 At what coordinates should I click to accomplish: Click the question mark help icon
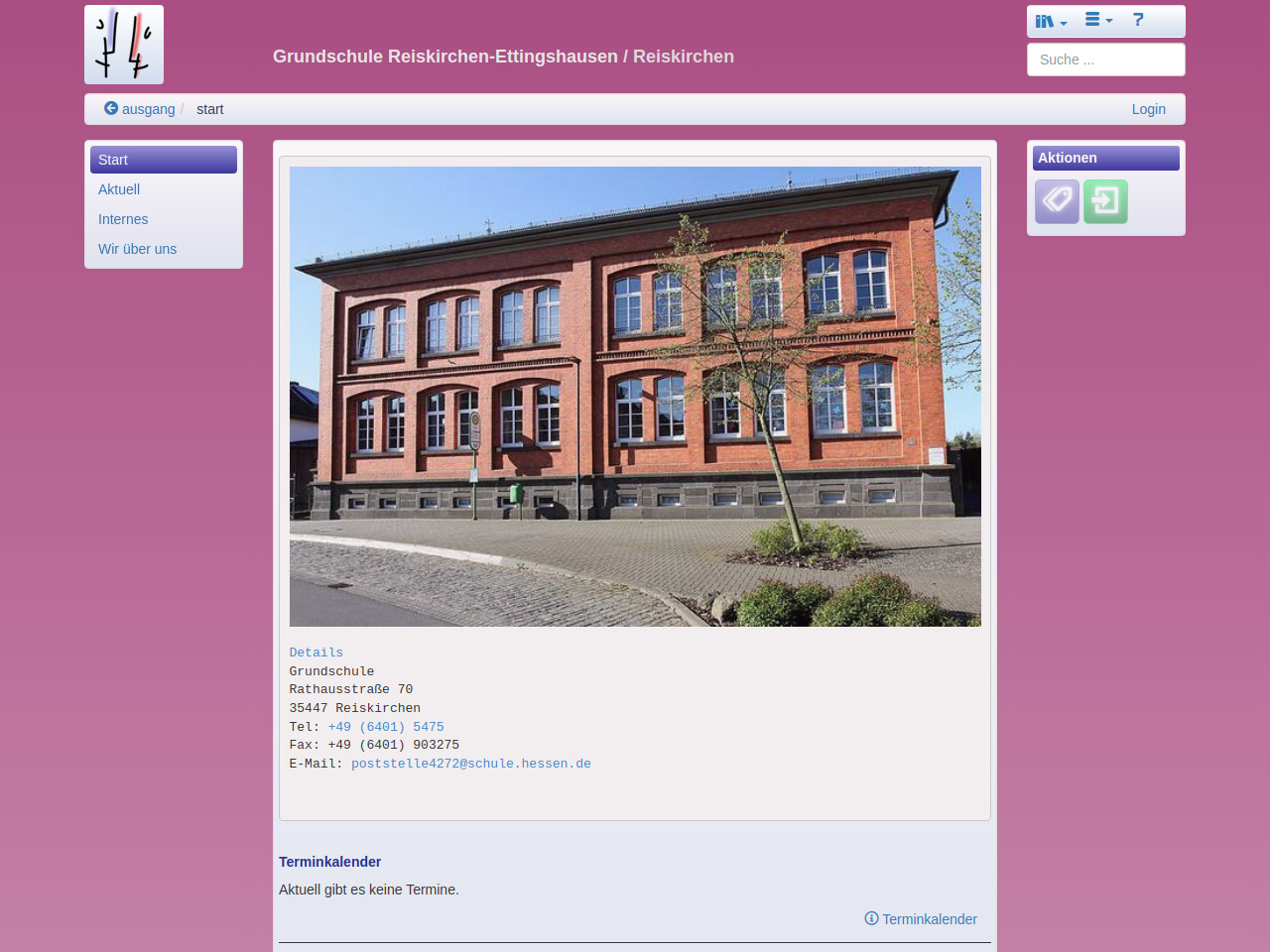1138,20
